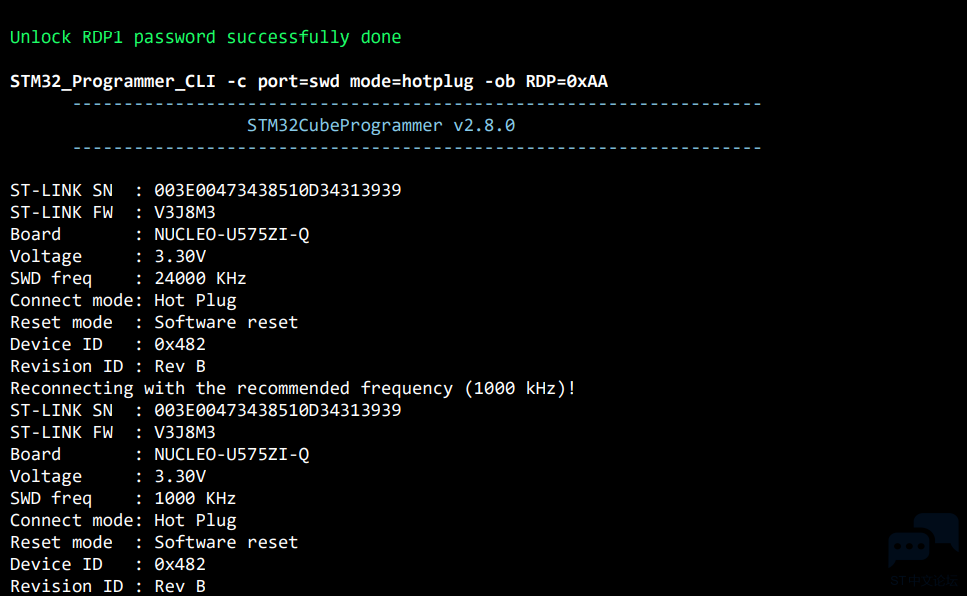Click the second ST-LINK SN serial number
This screenshot has width=967, height=596.
tap(278, 410)
